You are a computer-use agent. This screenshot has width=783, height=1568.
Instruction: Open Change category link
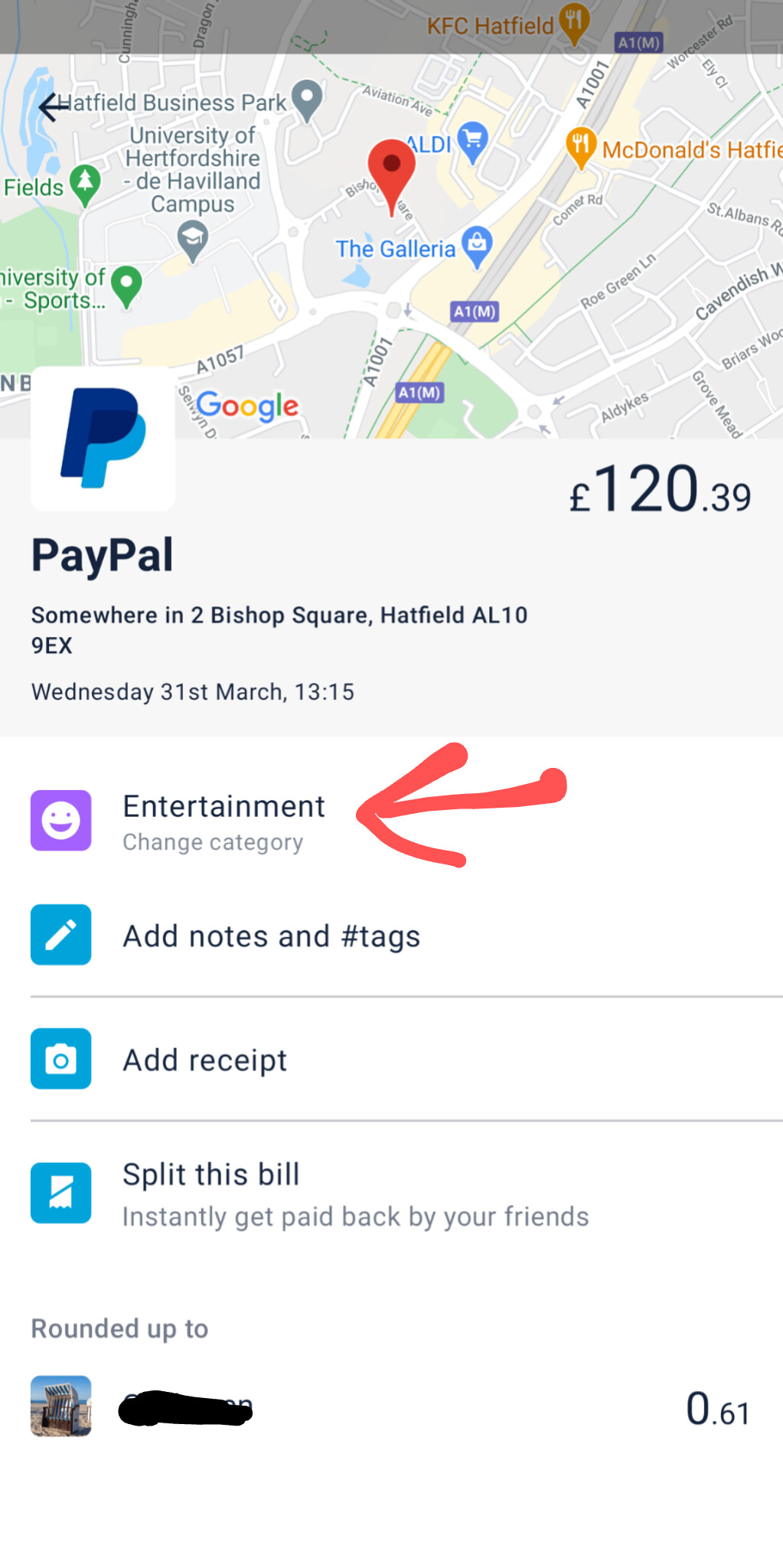[x=213, y=842]
